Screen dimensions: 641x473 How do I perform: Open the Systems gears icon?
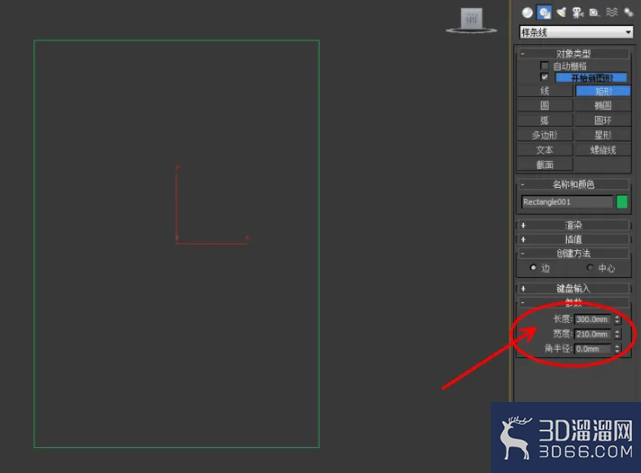[x=628, y=13]
